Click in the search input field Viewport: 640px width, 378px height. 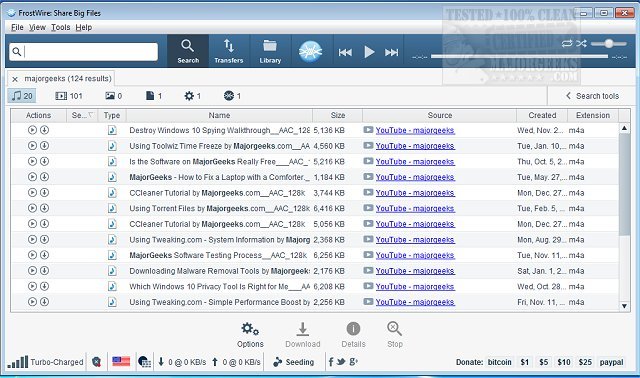click(x=84, y=52)
